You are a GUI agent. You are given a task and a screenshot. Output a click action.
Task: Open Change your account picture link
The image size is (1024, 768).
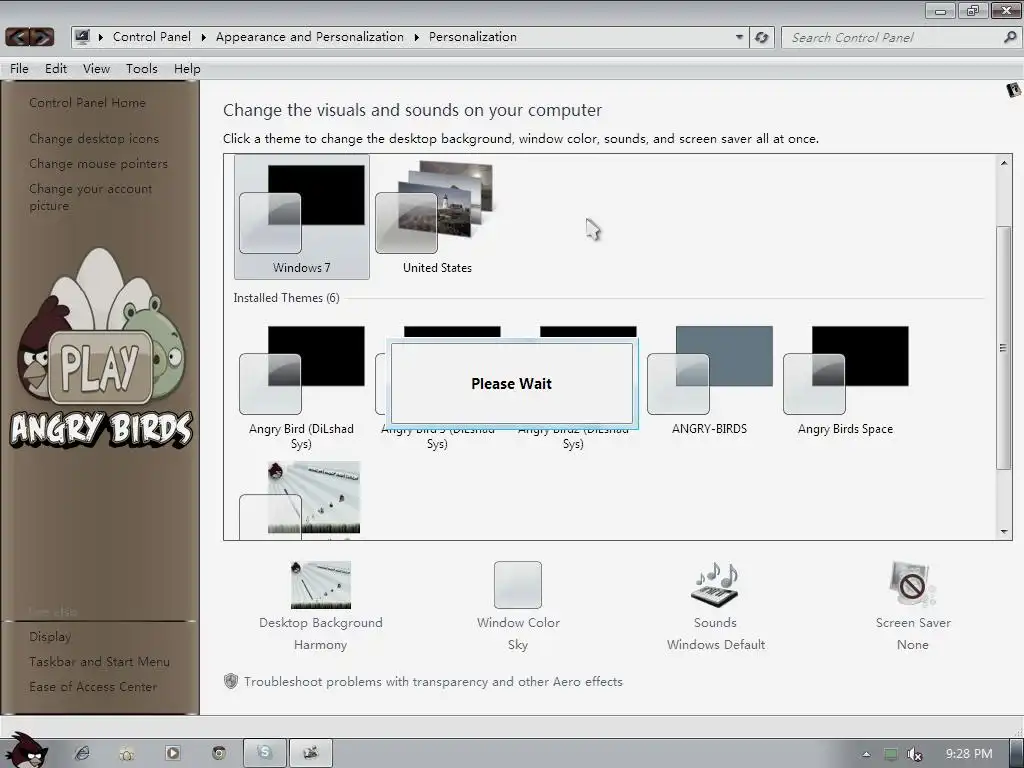click(91, 197)
